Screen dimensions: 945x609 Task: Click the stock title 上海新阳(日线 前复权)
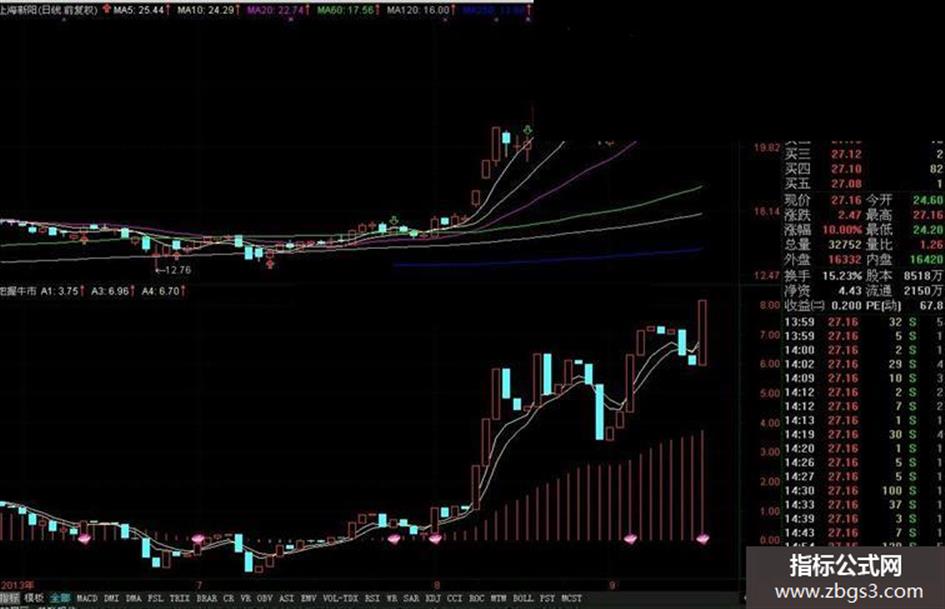pos(49,10)
